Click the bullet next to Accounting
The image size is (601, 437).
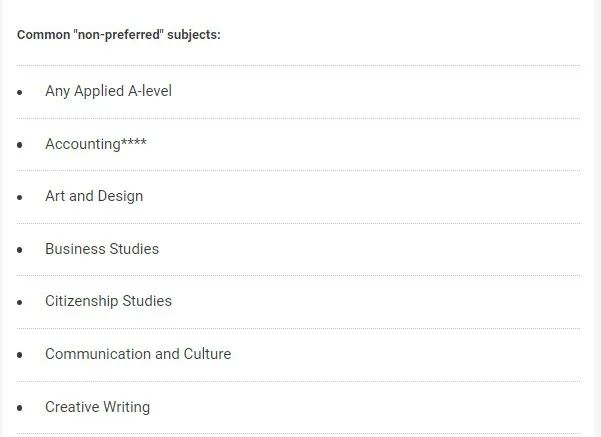point(20,145)
